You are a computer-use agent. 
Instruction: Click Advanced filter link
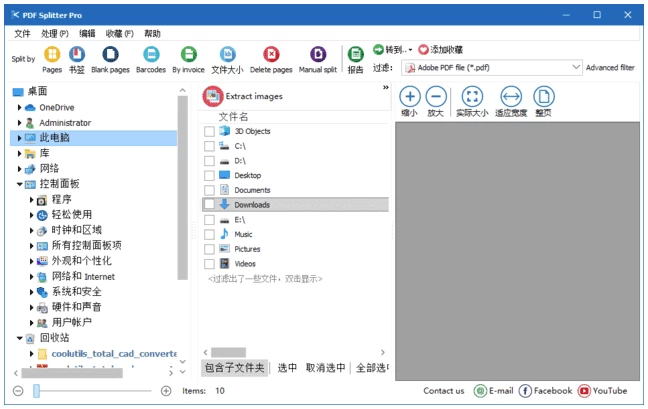(x=610, y=67)
